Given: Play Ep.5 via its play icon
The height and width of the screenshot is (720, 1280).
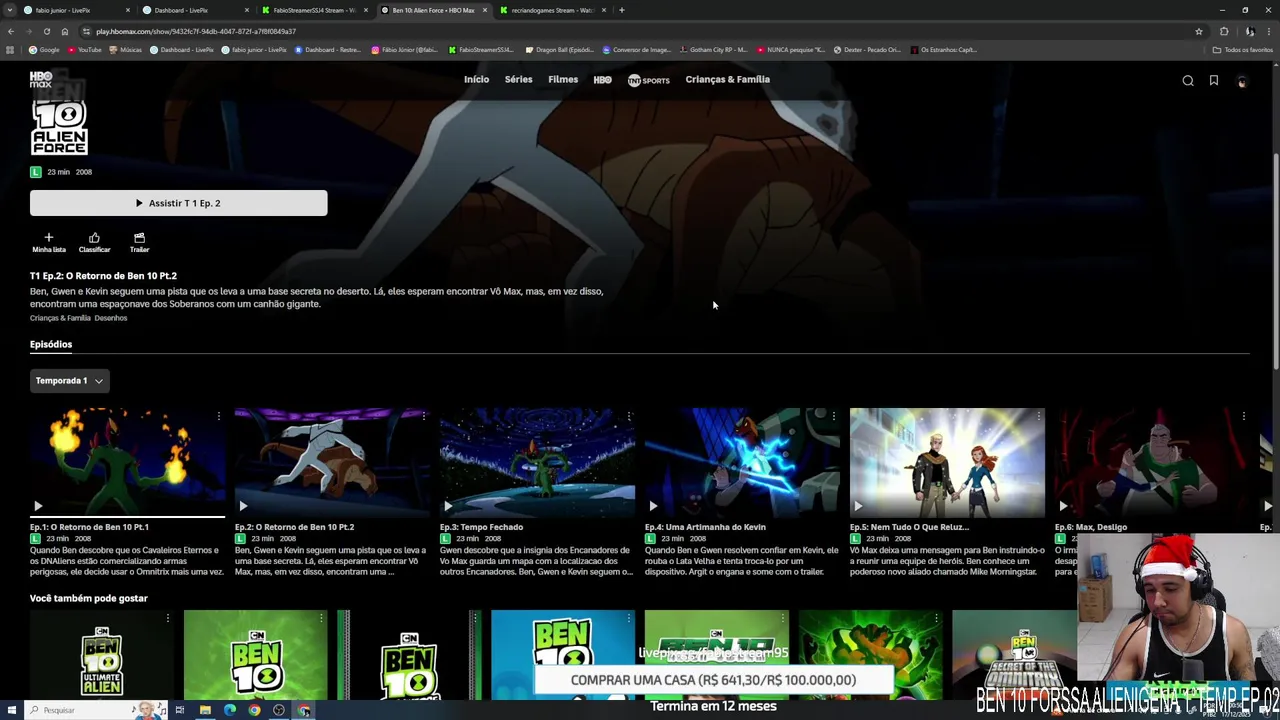Looking at the screenshot, I should click(x=858, y=506).
